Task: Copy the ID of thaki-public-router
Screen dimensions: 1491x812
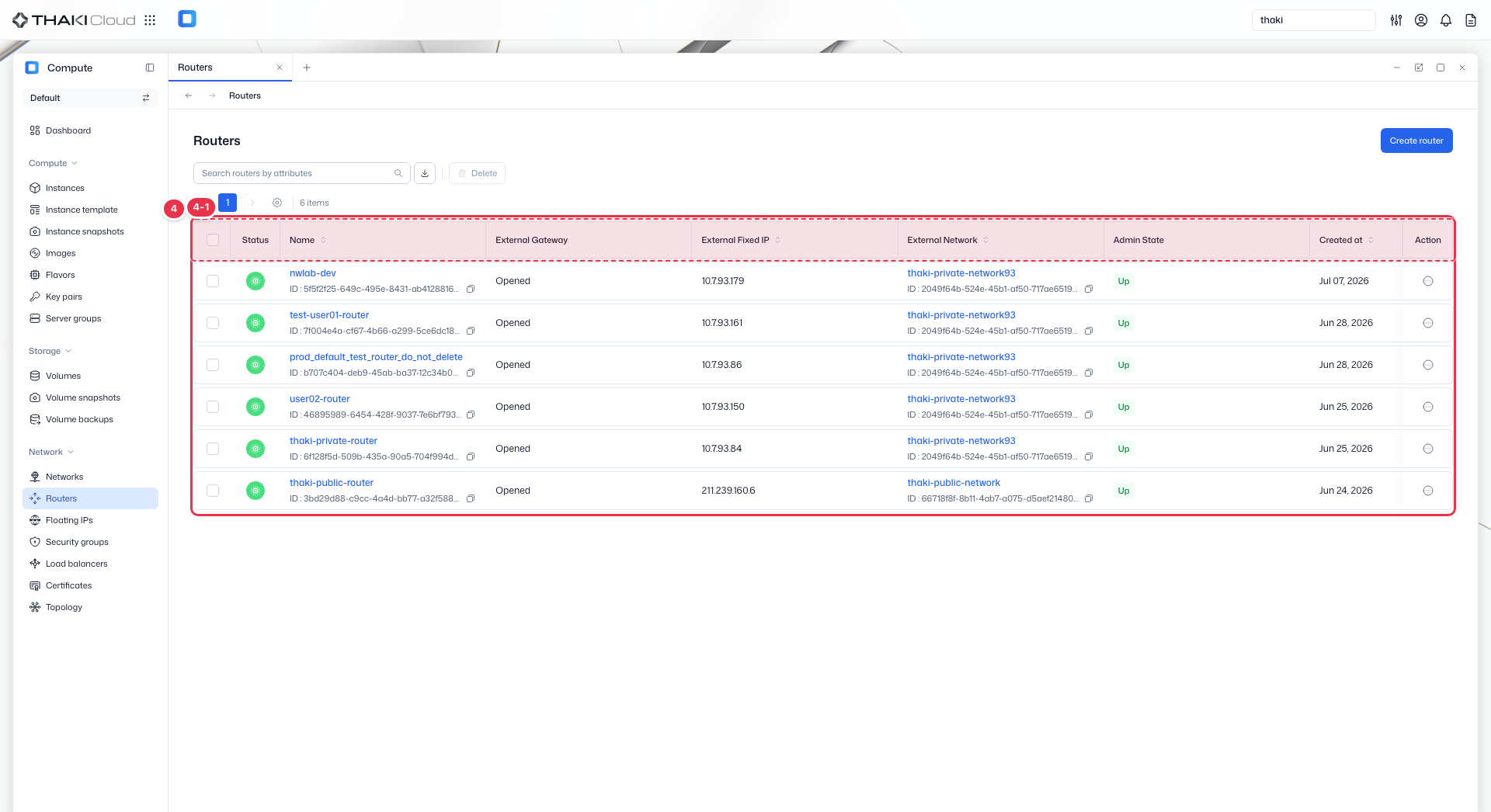Action: click(x=471, y=498)
